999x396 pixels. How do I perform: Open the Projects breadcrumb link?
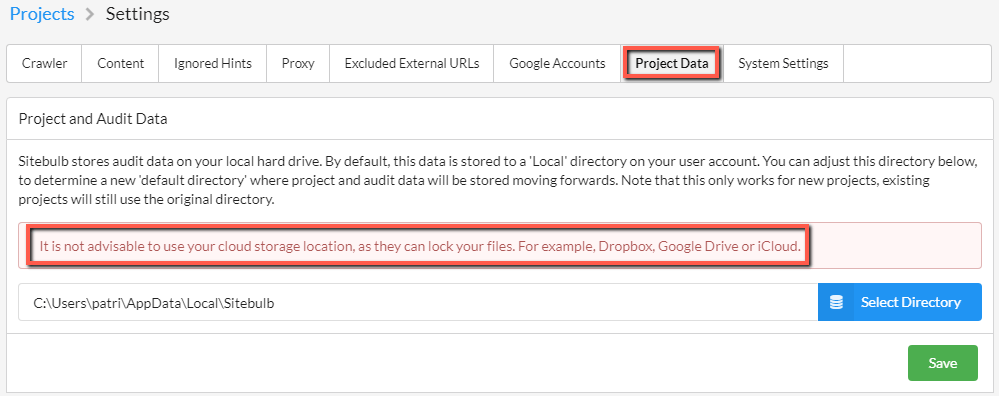tap(42, 14)
